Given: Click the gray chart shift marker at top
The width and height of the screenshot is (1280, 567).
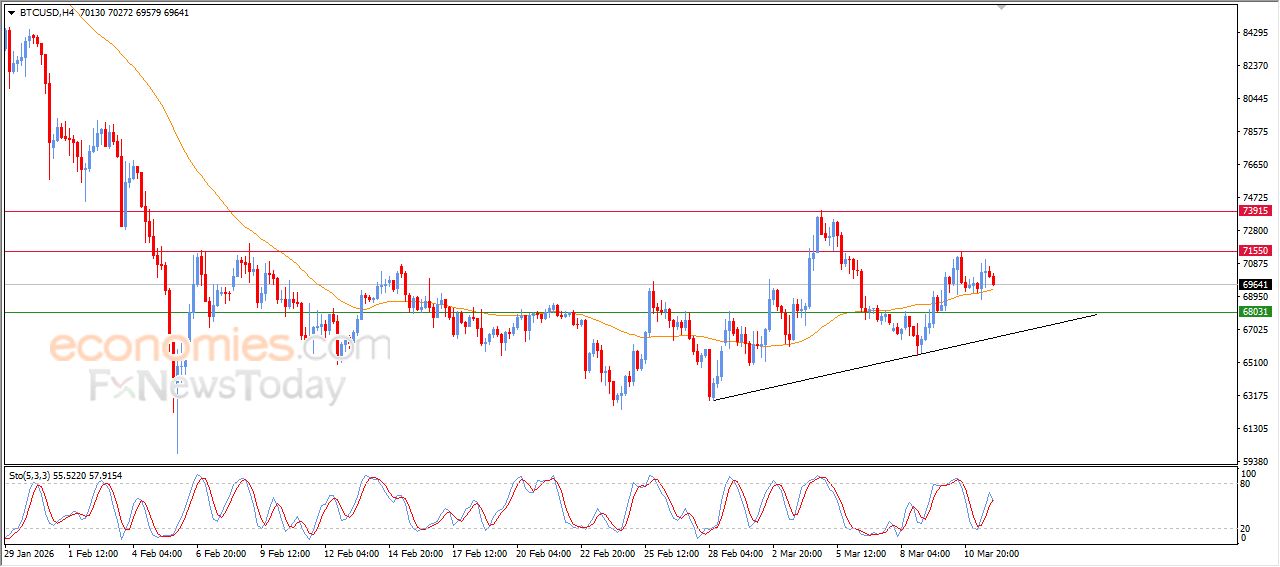Looking at the screenshot, I should point(1002,6).
